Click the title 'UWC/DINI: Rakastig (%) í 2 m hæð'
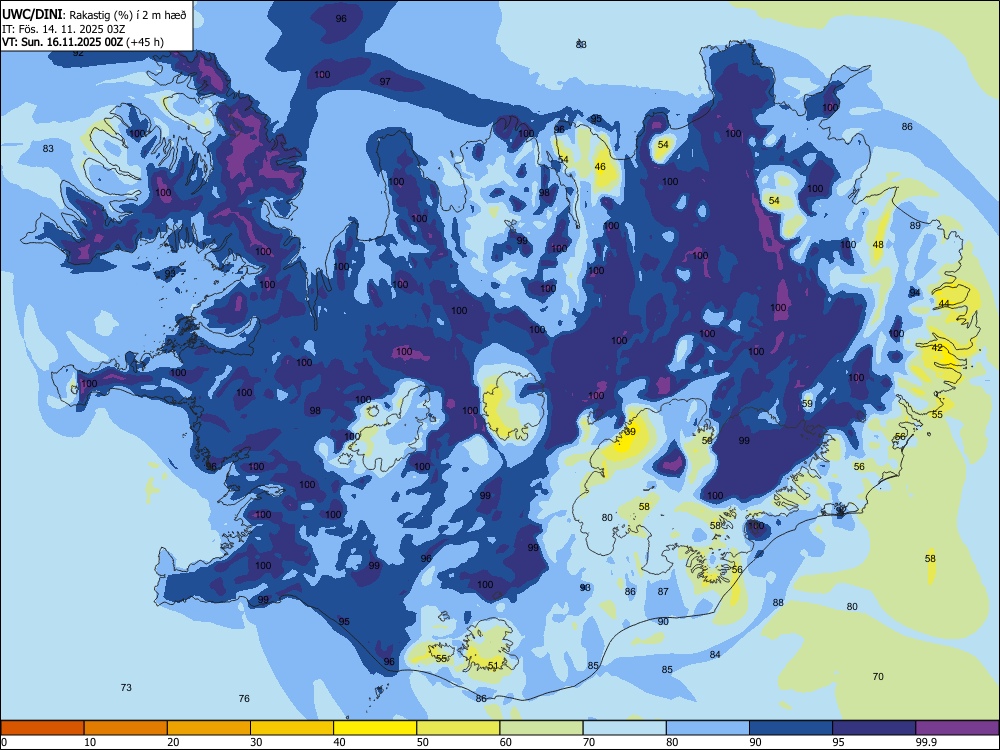Viewport: 1000px width, 750px height. [x=94, y=15]
